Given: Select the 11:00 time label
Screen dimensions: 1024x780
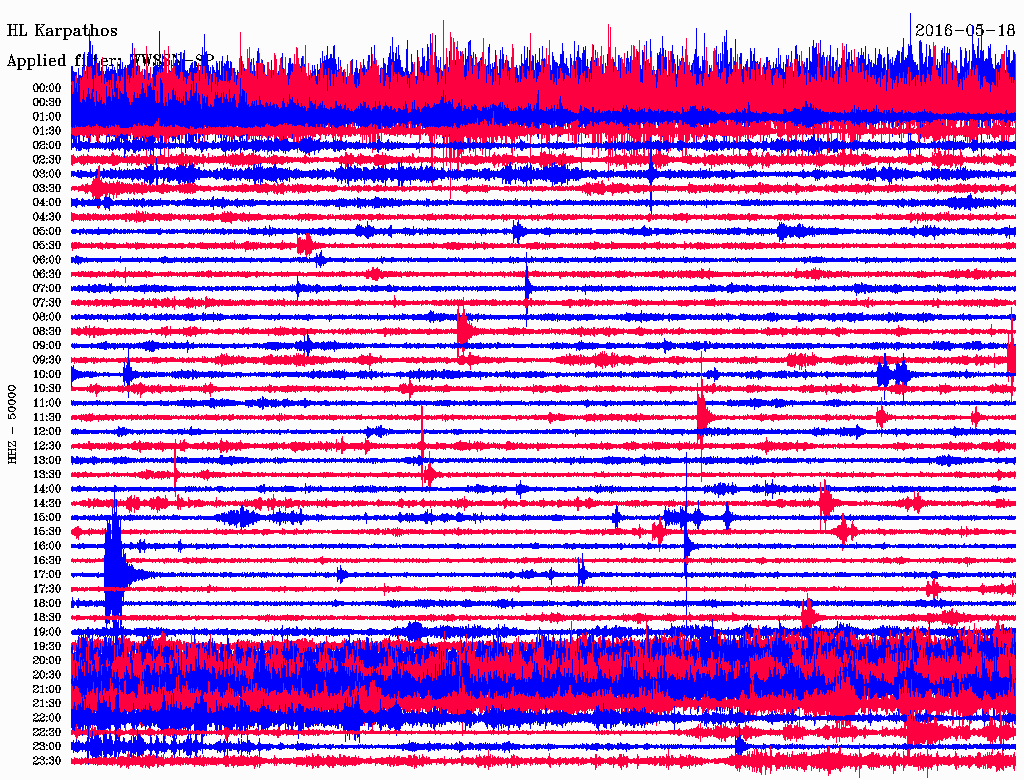Looking at the screenshot, I should coord(46,402).
